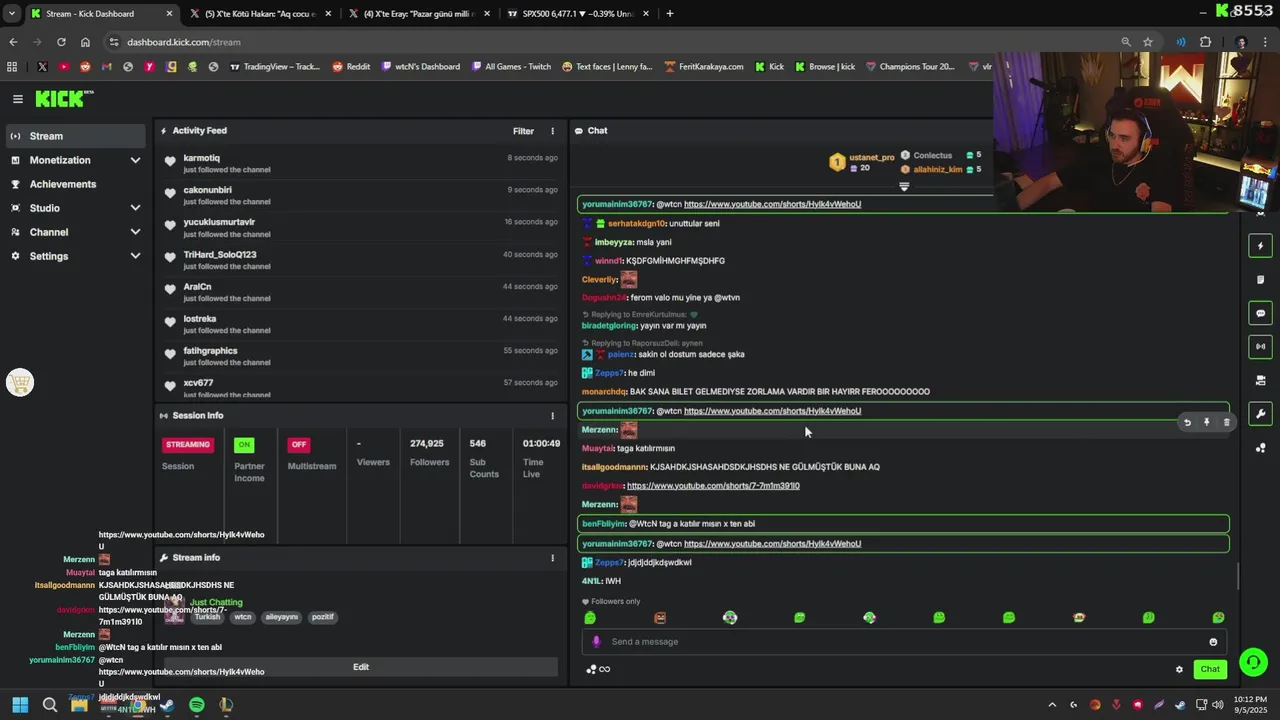Open the wtcN's Dashboard bookmark

[x=420, y=67]
